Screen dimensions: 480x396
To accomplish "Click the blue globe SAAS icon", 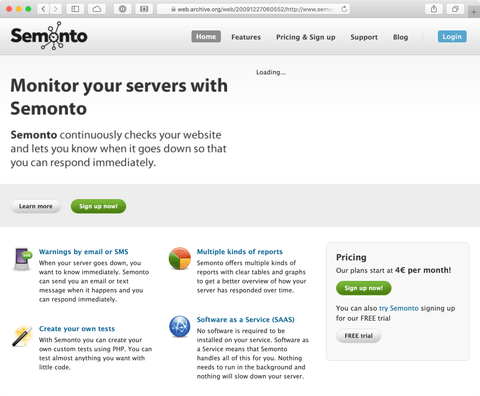I will [180, 326].
